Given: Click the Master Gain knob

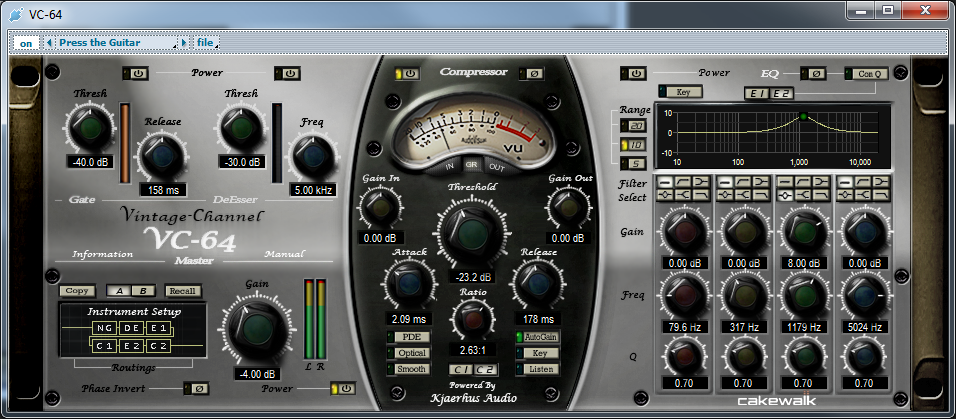Looking at the screenshot, I should [x=257, y=329].
